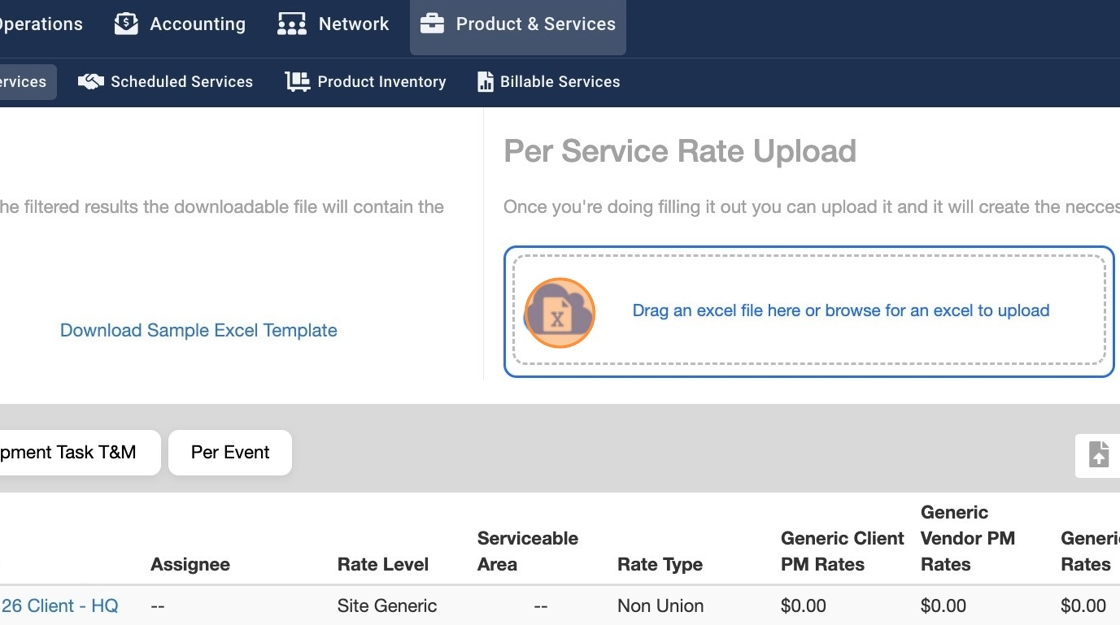Click the Network people icon
This screenshot has height=625, width=1120.
coord(291,24)
